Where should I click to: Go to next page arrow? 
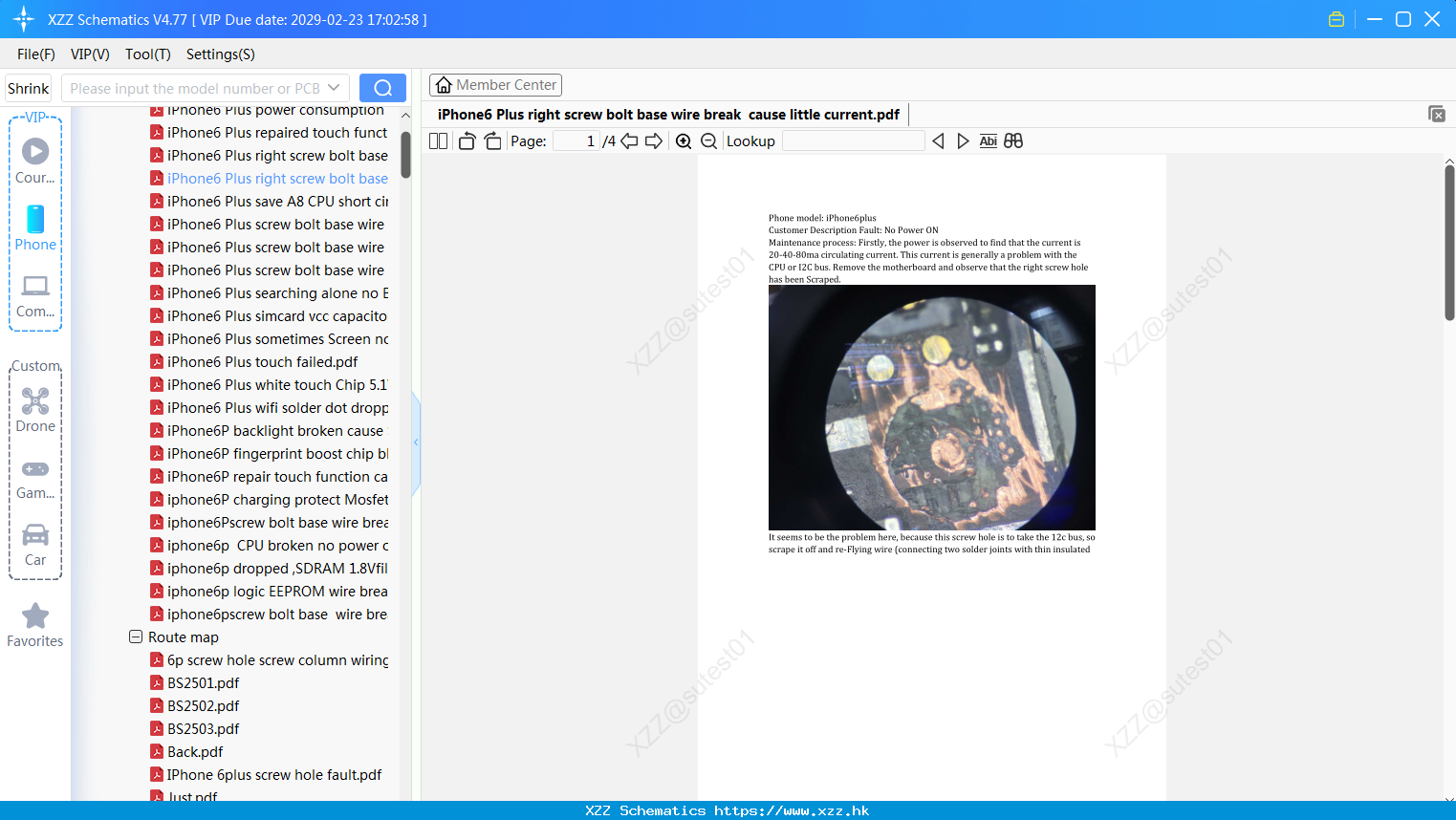click(x=654, y=141)
